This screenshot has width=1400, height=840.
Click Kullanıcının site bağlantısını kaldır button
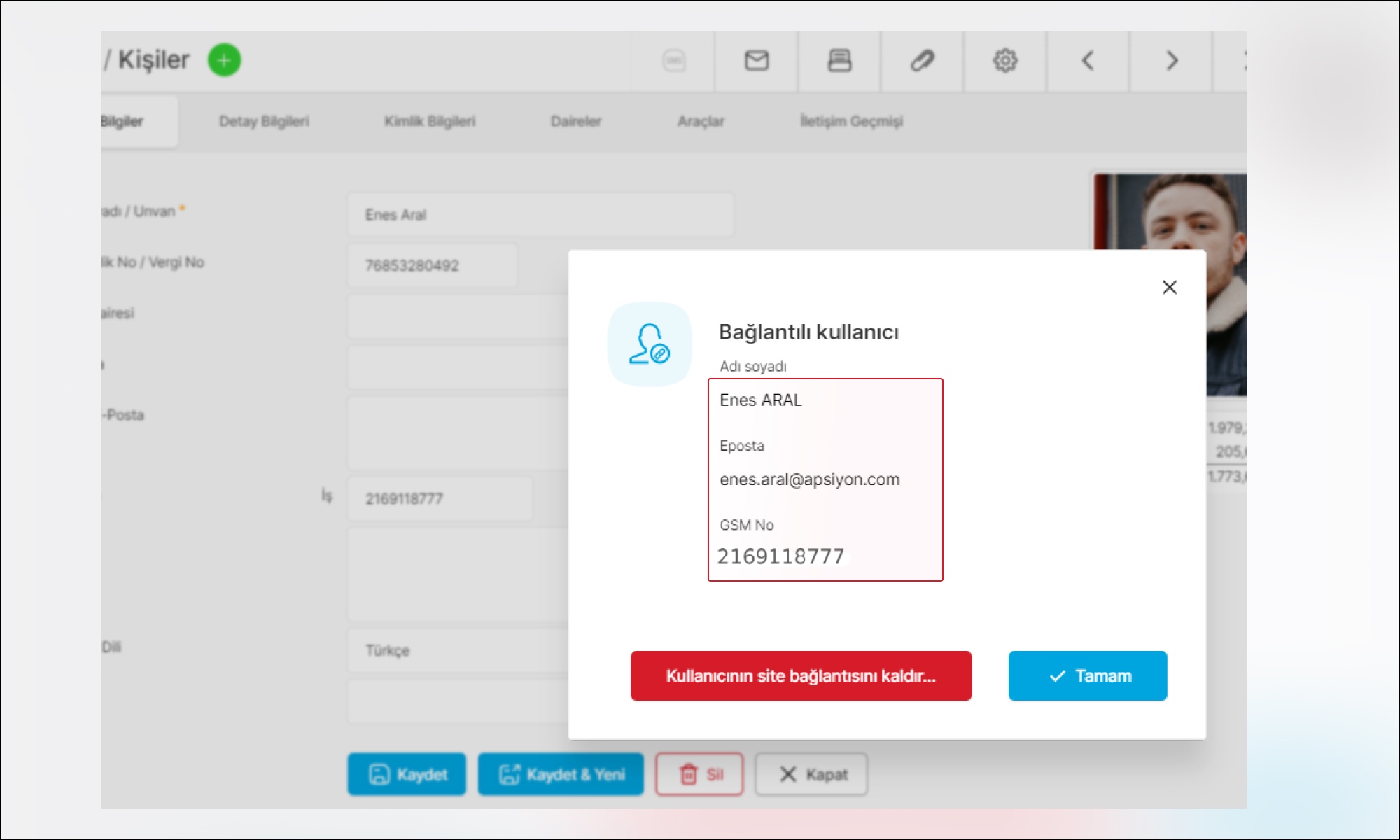point(801,675)
